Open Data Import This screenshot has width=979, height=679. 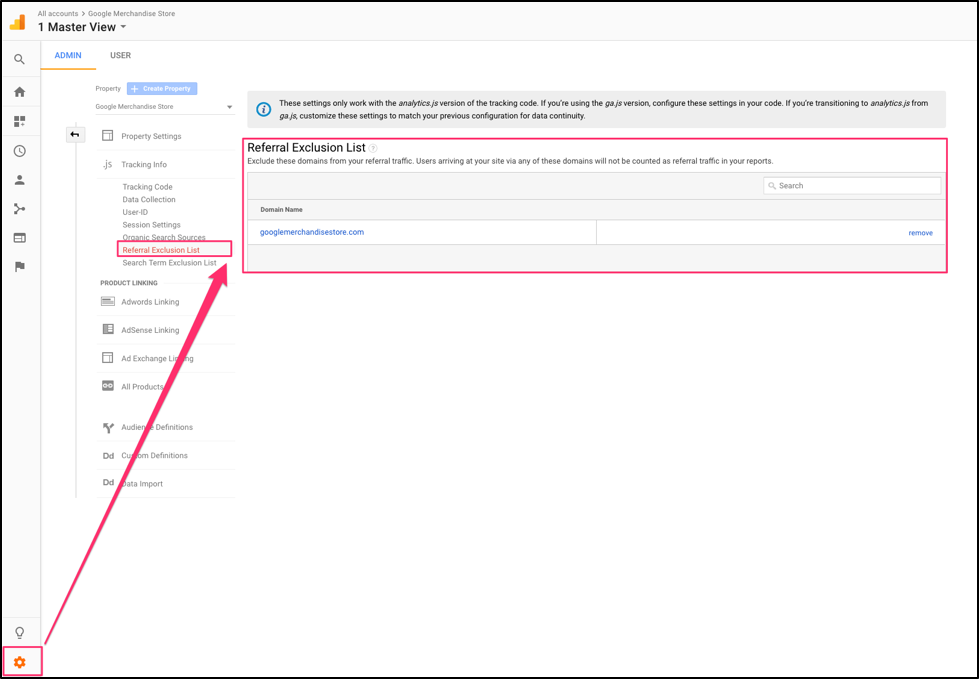142,484
